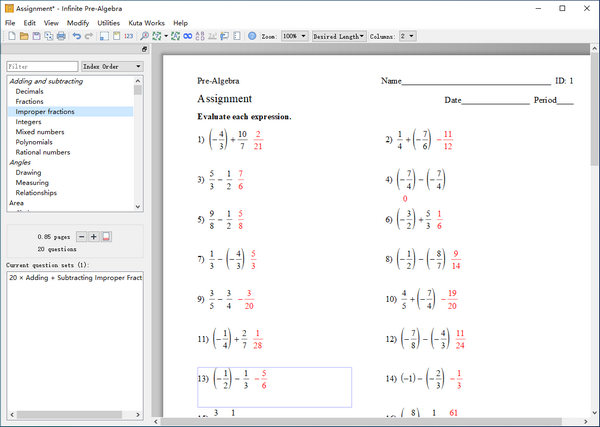Open the Utilities menu
This screenshot has width=600, height=427.
click(x=108, y=22)
